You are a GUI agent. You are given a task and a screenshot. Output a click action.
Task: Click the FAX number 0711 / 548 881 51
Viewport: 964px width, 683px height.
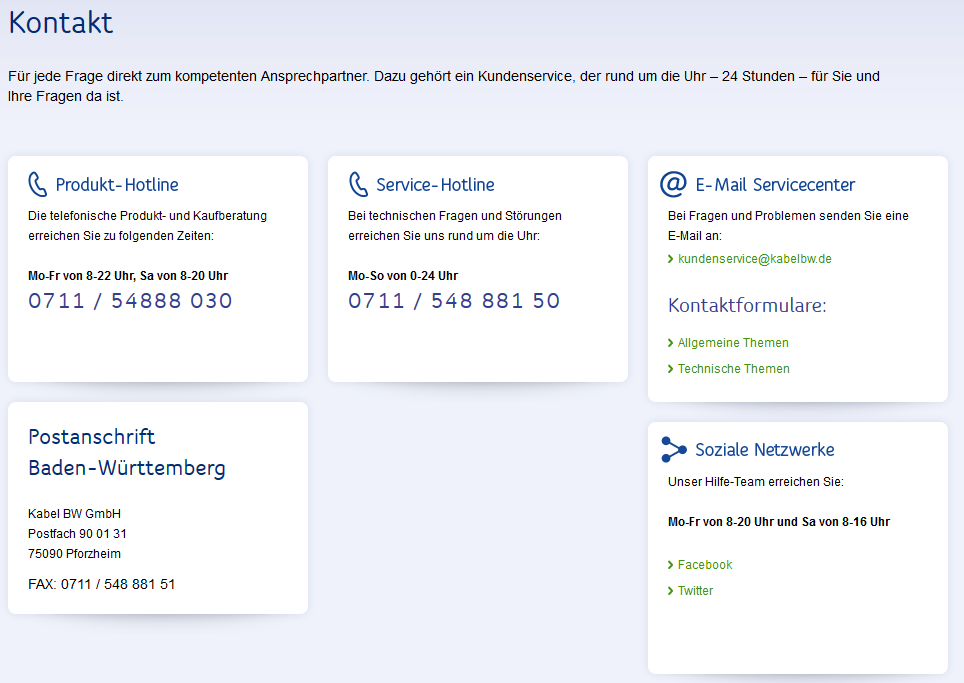pyautogui.click(x=118, y=584)
